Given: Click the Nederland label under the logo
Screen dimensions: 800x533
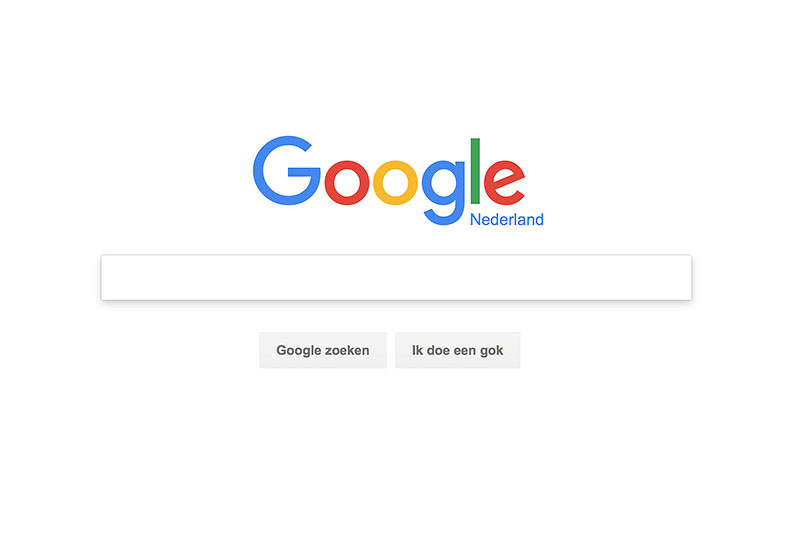Looking at the screenshot, I should click(507, 220).
